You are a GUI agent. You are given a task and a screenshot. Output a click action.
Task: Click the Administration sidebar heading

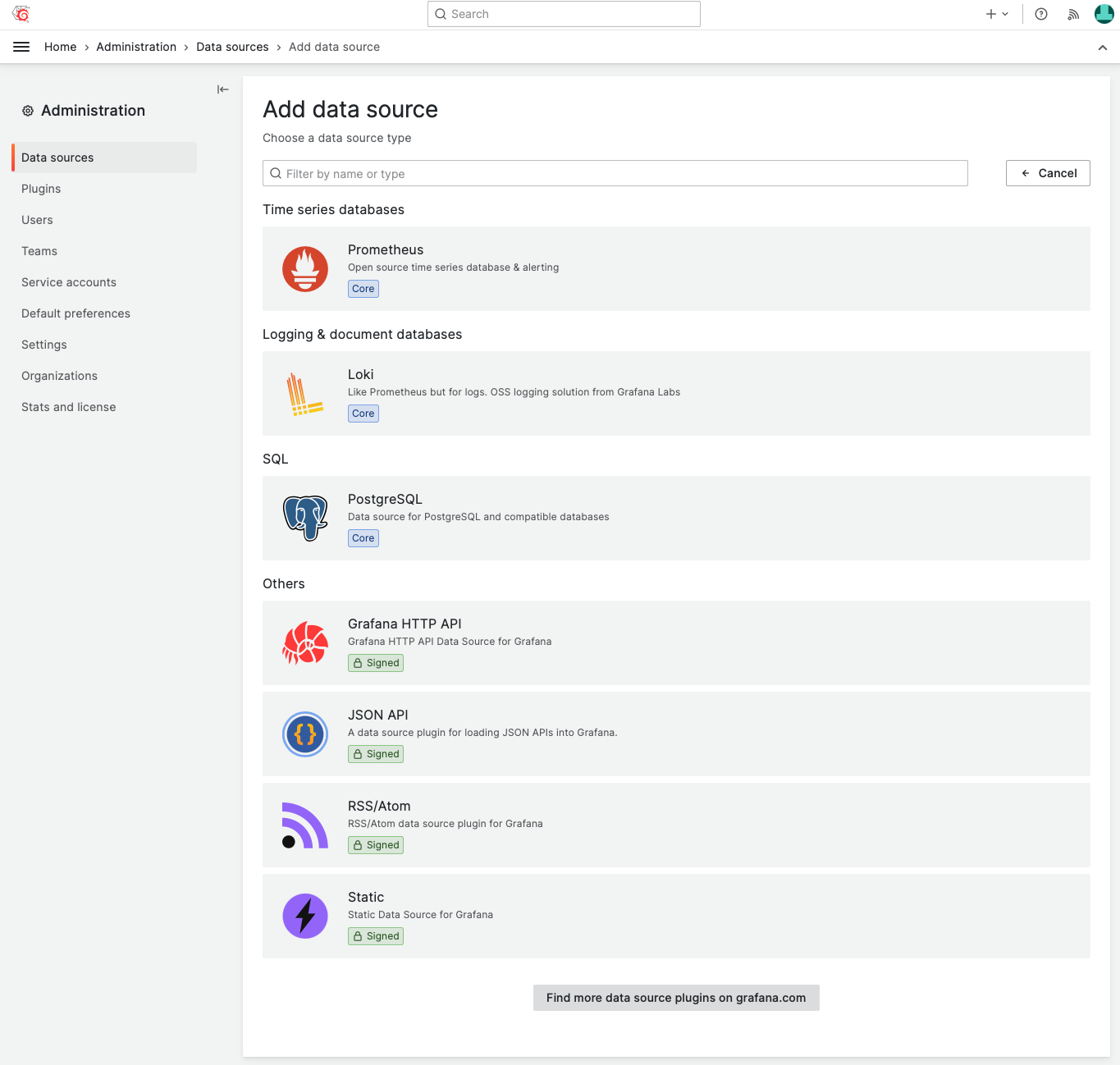tap(93, 111)
